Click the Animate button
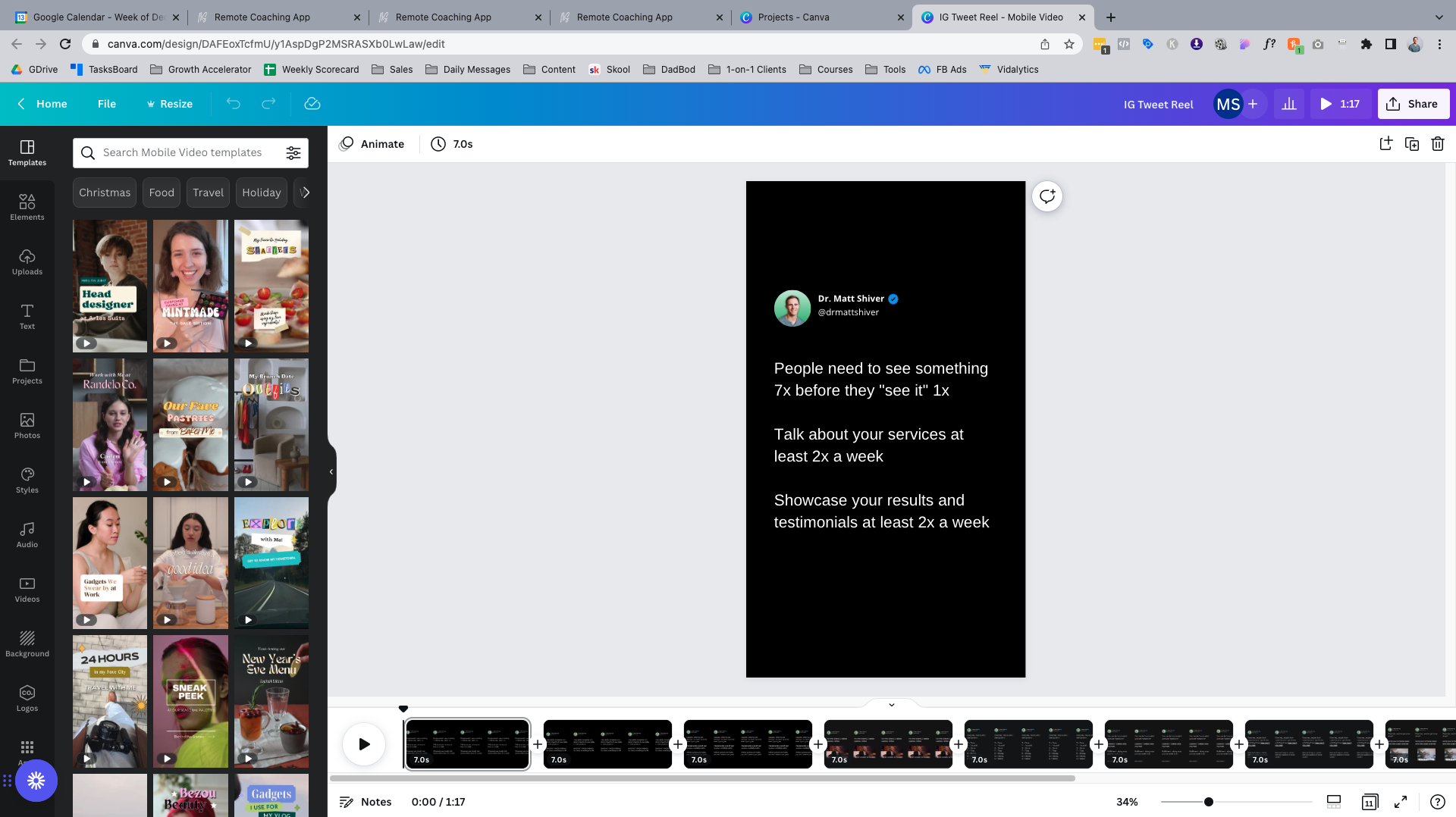This screenshot has width=1456, height=817. click(372, 144)
